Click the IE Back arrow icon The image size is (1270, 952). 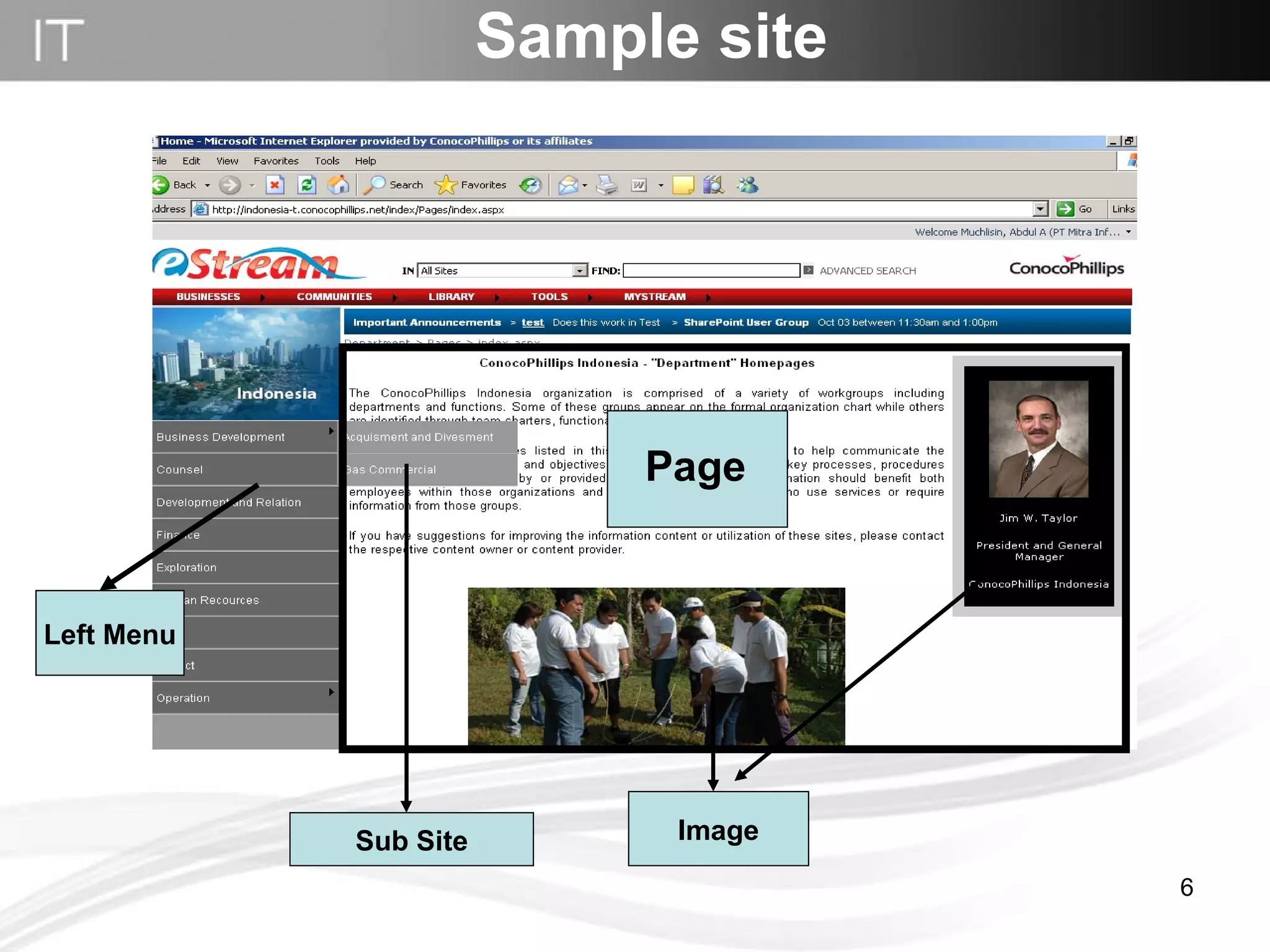point(161,185)
